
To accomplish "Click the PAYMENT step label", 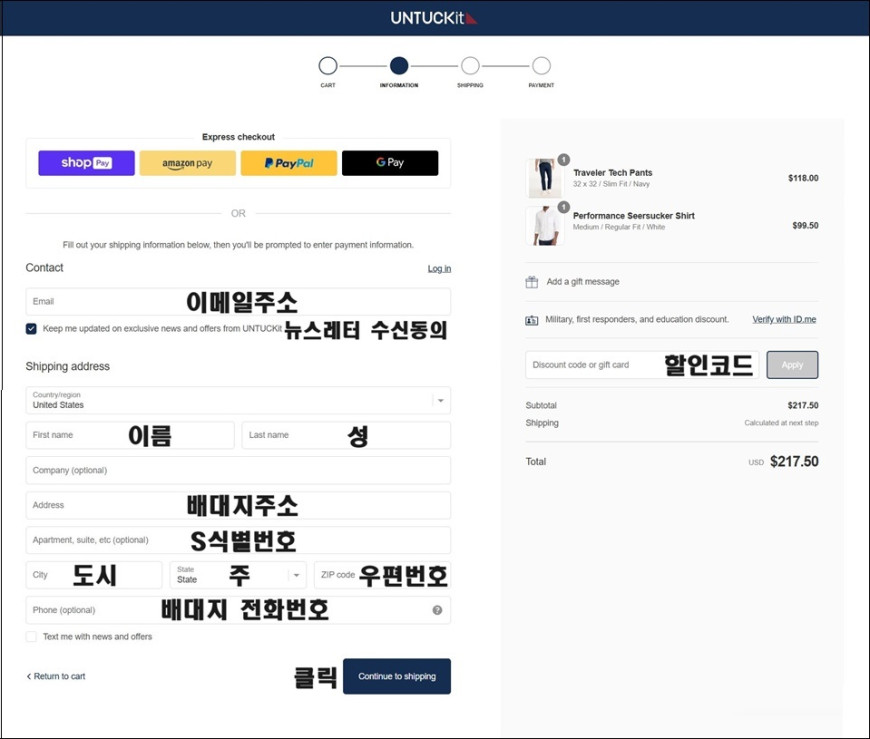I will click(541, 85).
